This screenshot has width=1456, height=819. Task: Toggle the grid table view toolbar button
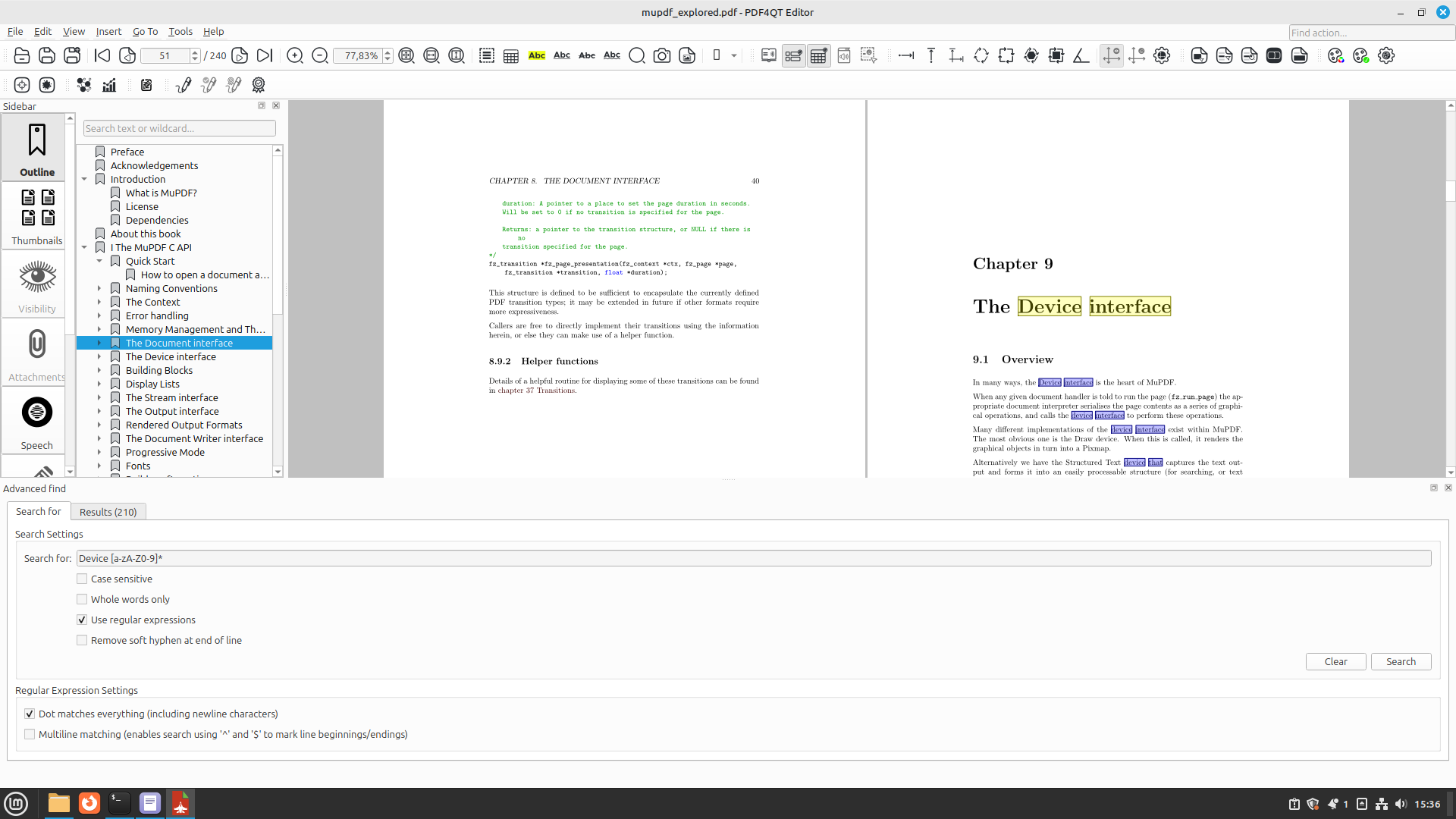pos(819,55)
